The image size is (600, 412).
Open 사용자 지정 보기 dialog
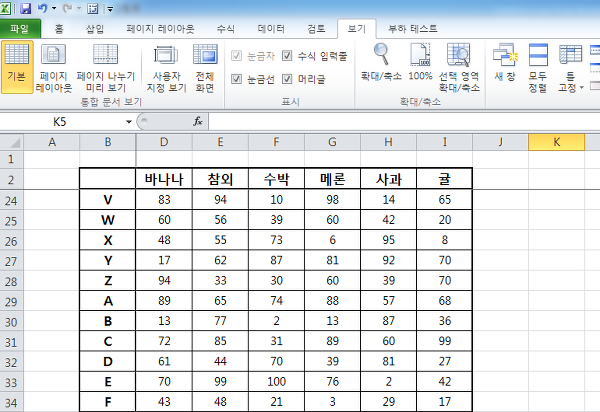coord(166,67)
